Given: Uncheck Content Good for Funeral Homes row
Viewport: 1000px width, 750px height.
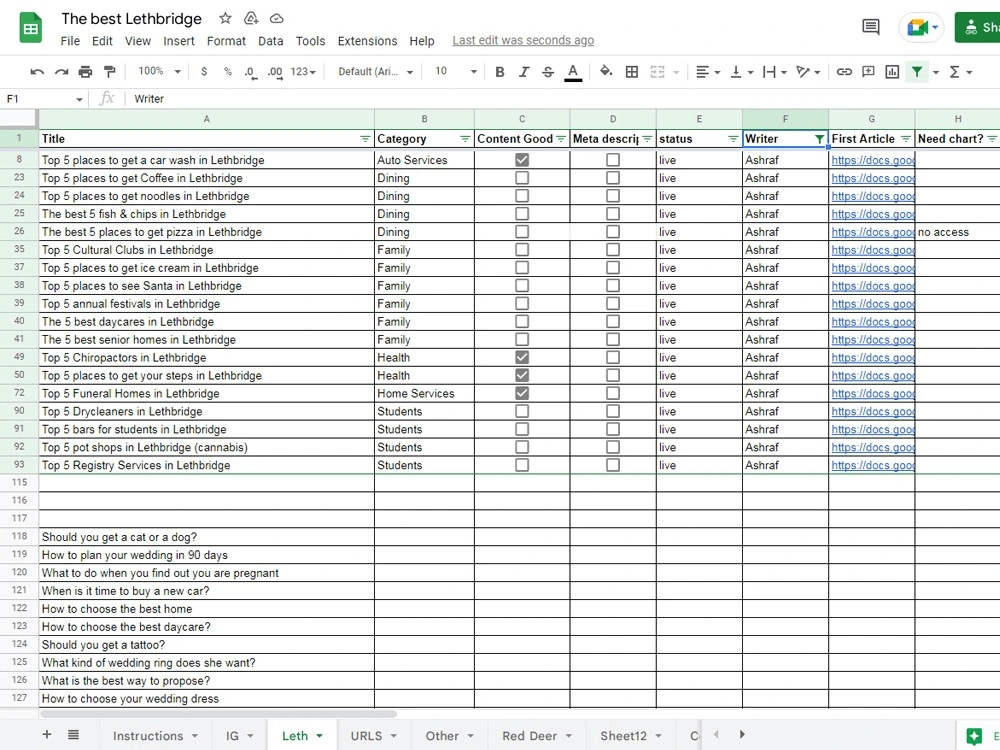Looking at the screenshot, I should pyautogui.click(x=522, y=393).
